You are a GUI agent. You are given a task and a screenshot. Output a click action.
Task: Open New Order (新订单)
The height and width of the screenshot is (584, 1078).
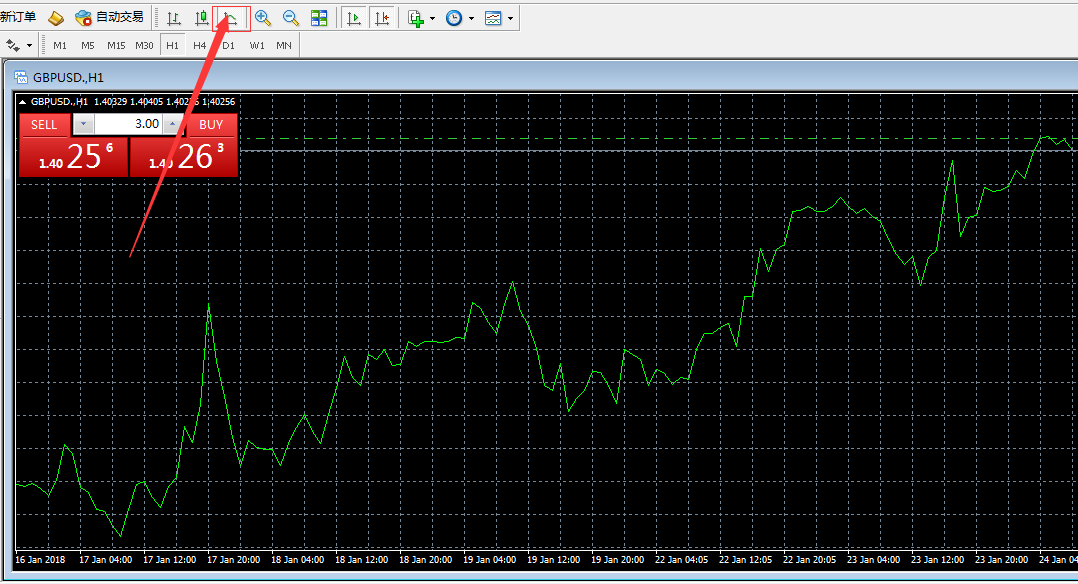pyautogui.click(x=18, y=17)
